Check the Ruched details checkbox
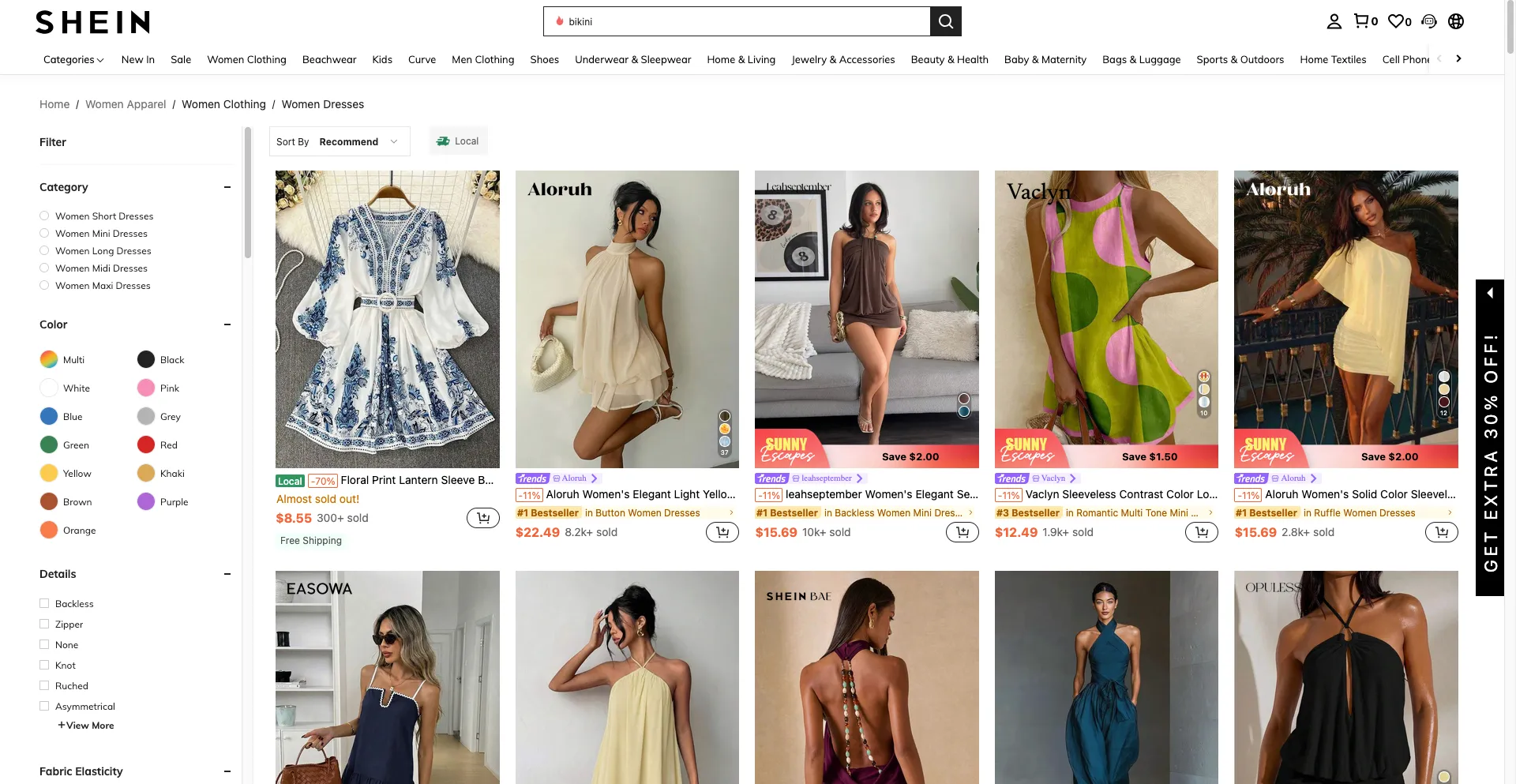Viewport: 1516px width, 784px height. [44, 685]
